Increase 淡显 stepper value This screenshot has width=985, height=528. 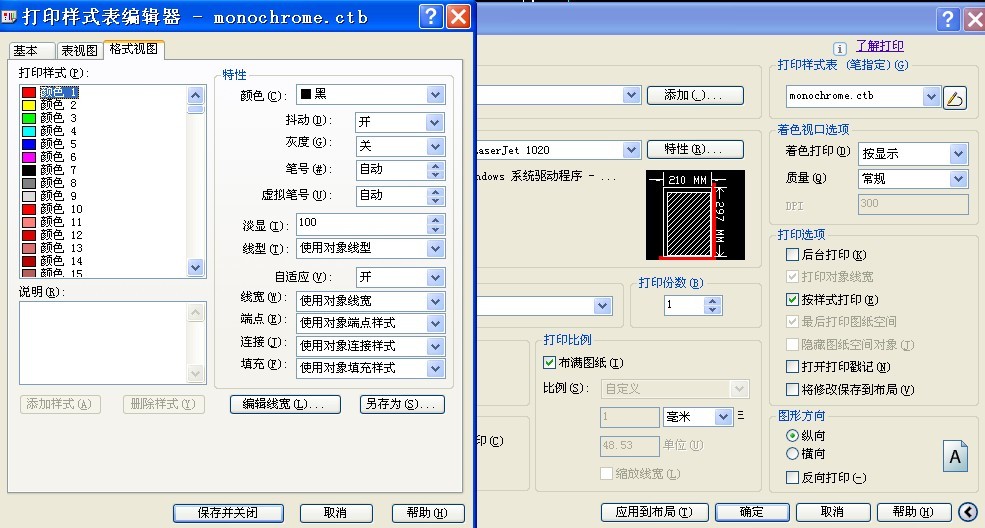point(435,220)
